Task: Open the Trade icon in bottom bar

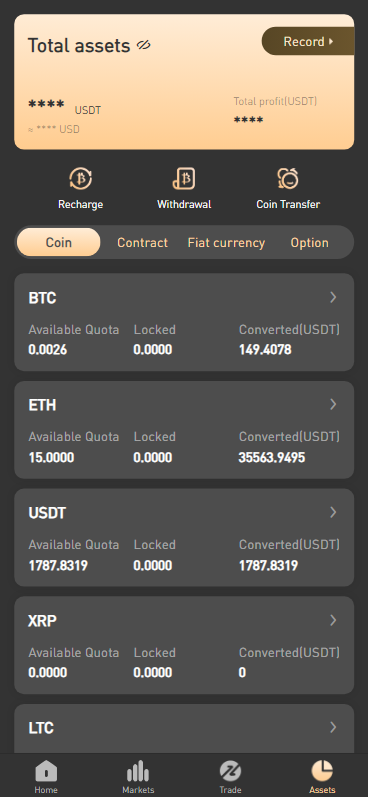Action: click(x=230, y=772)
